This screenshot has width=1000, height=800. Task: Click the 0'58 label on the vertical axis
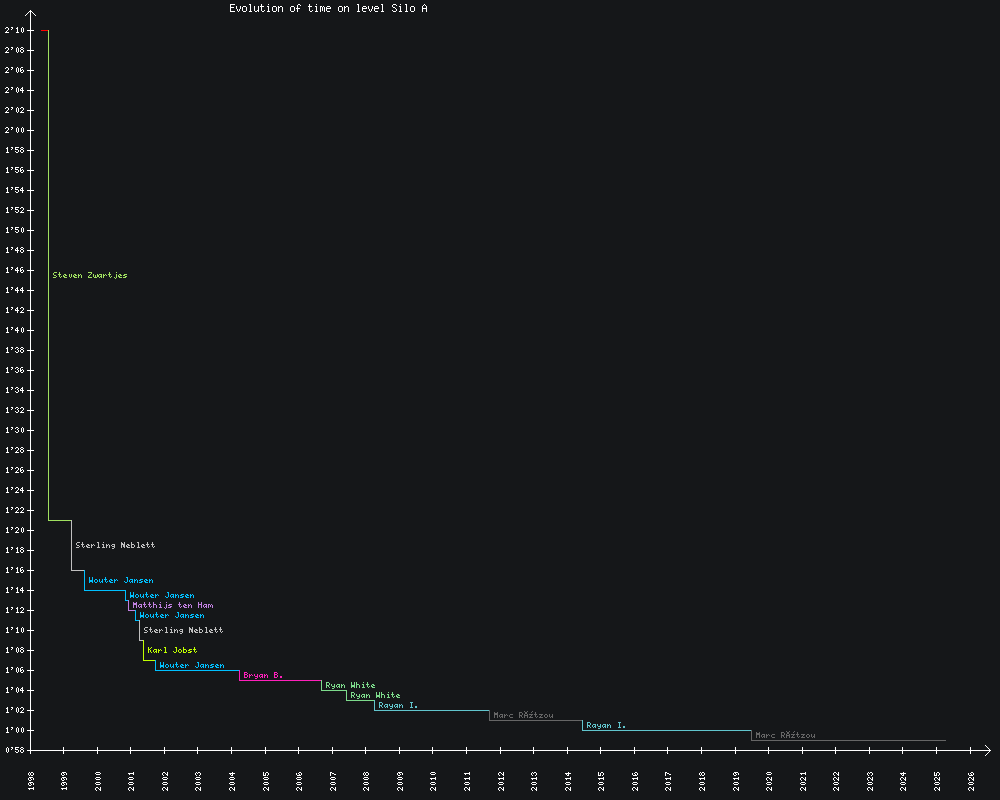point(14,750)
